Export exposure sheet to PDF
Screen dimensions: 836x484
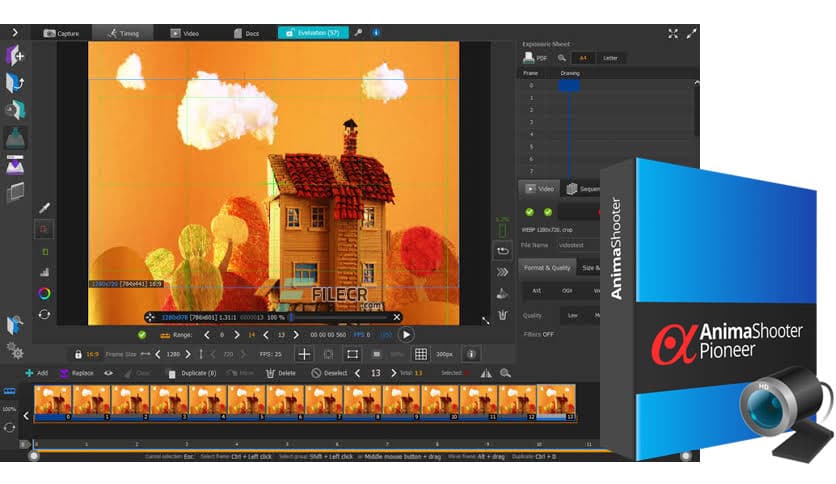(535, 57)
